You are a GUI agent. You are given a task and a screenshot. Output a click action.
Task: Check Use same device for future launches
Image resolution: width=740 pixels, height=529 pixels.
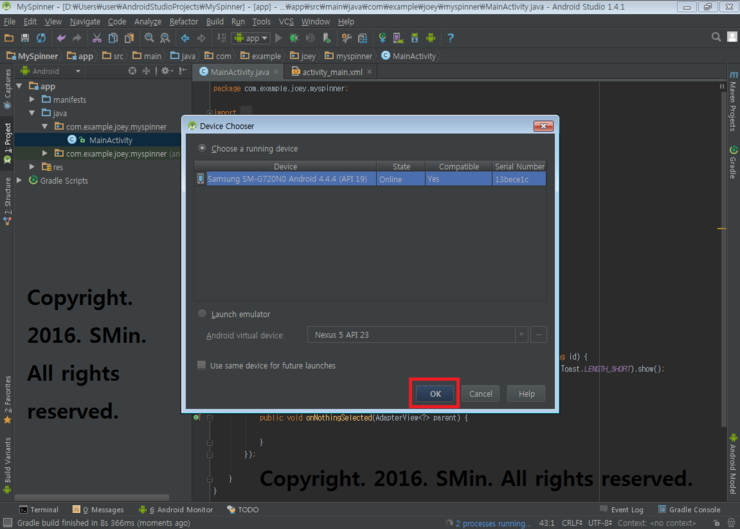click(202, 365)
